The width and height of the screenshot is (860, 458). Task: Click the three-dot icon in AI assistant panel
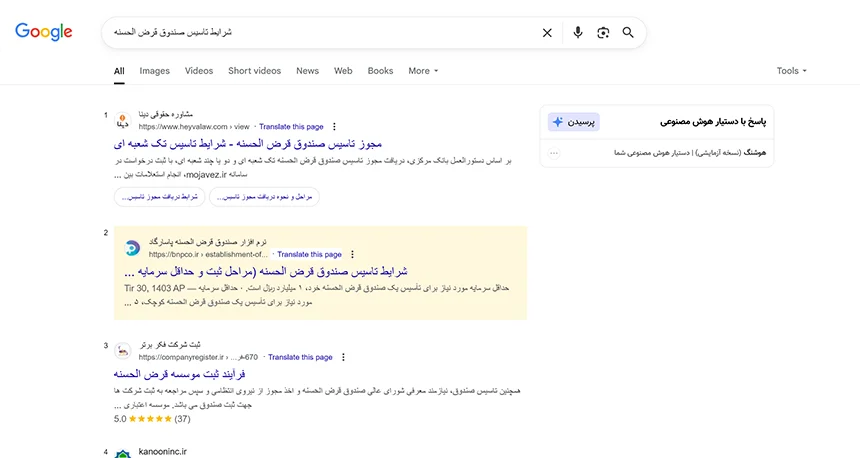click(554, 153)
